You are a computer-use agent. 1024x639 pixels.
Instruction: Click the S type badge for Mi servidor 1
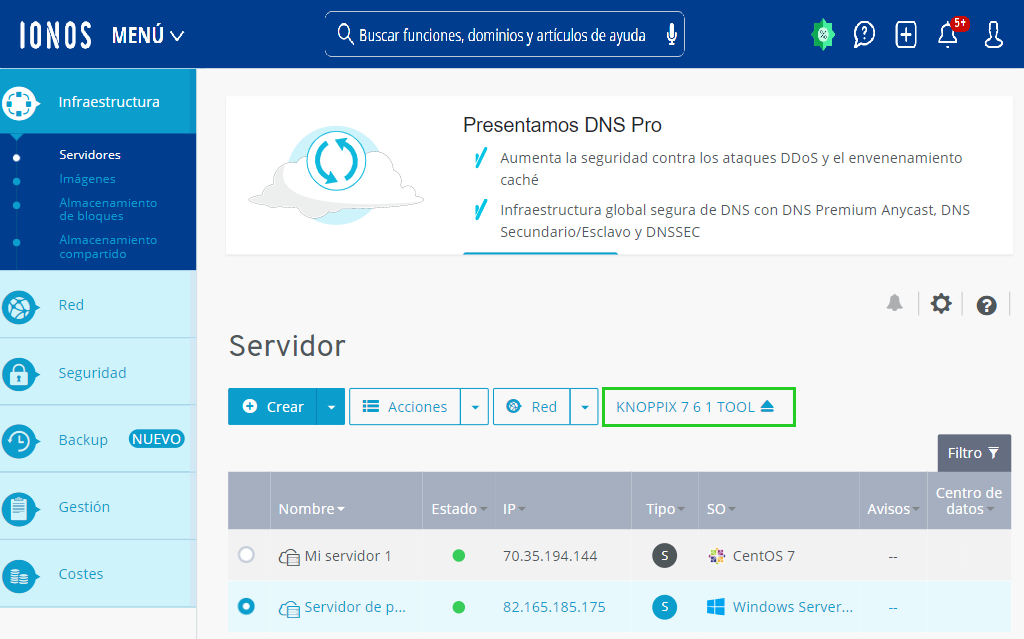pos(664,555)
